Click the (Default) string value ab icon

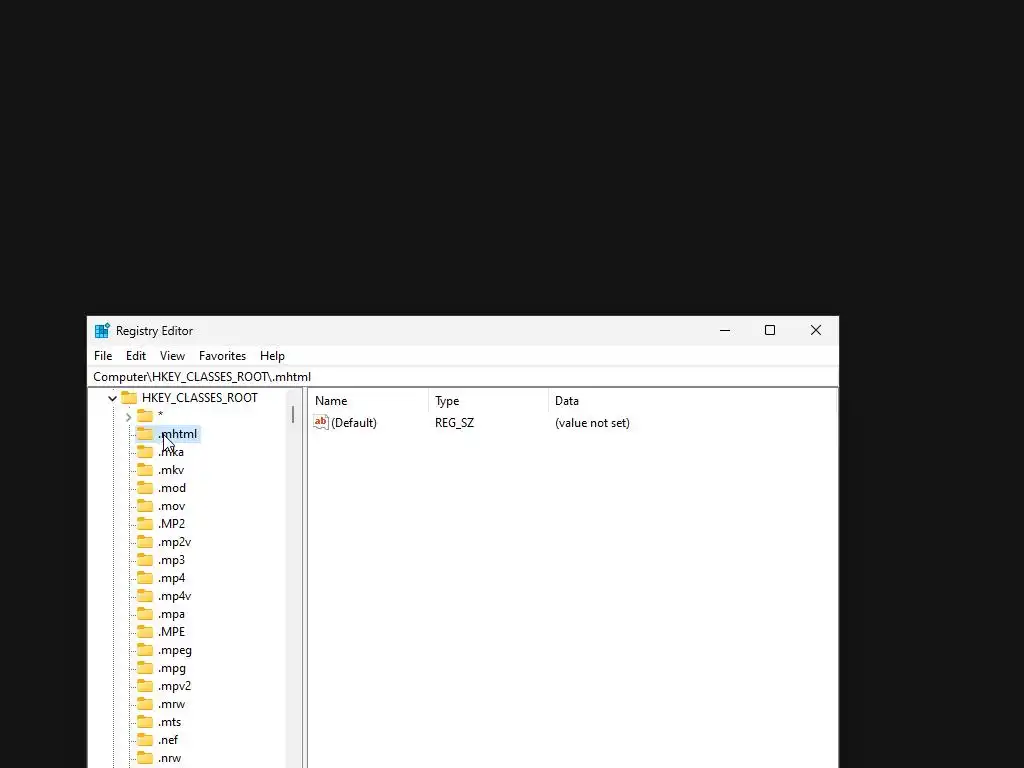pos(321,423)
